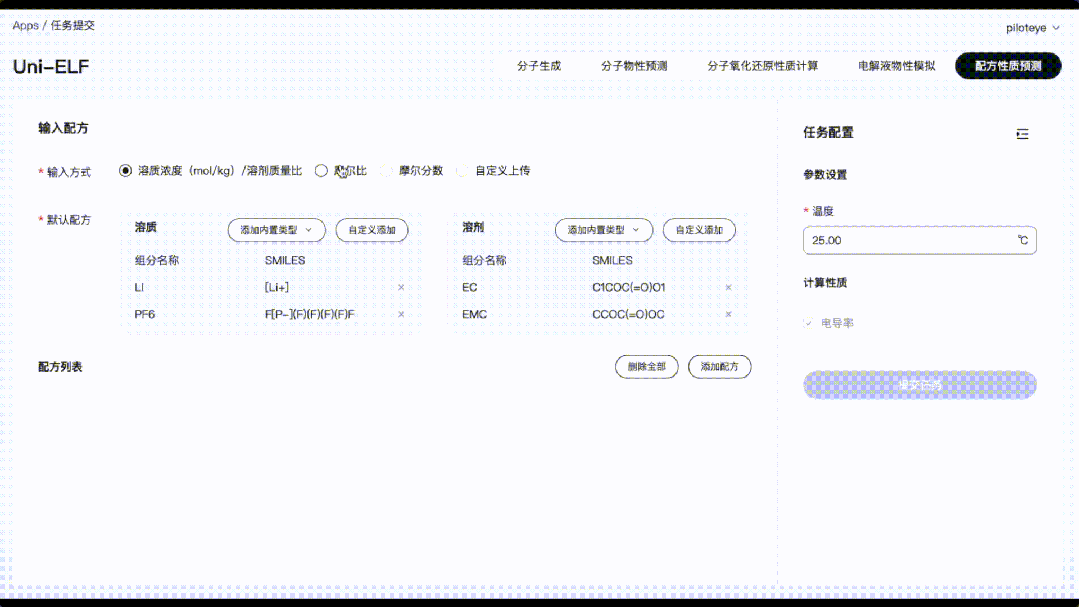This screenshot has width=1079, height=607.
Task: Open the solvent 添加内置类型 dropdown
Action: tap(603, 230)
